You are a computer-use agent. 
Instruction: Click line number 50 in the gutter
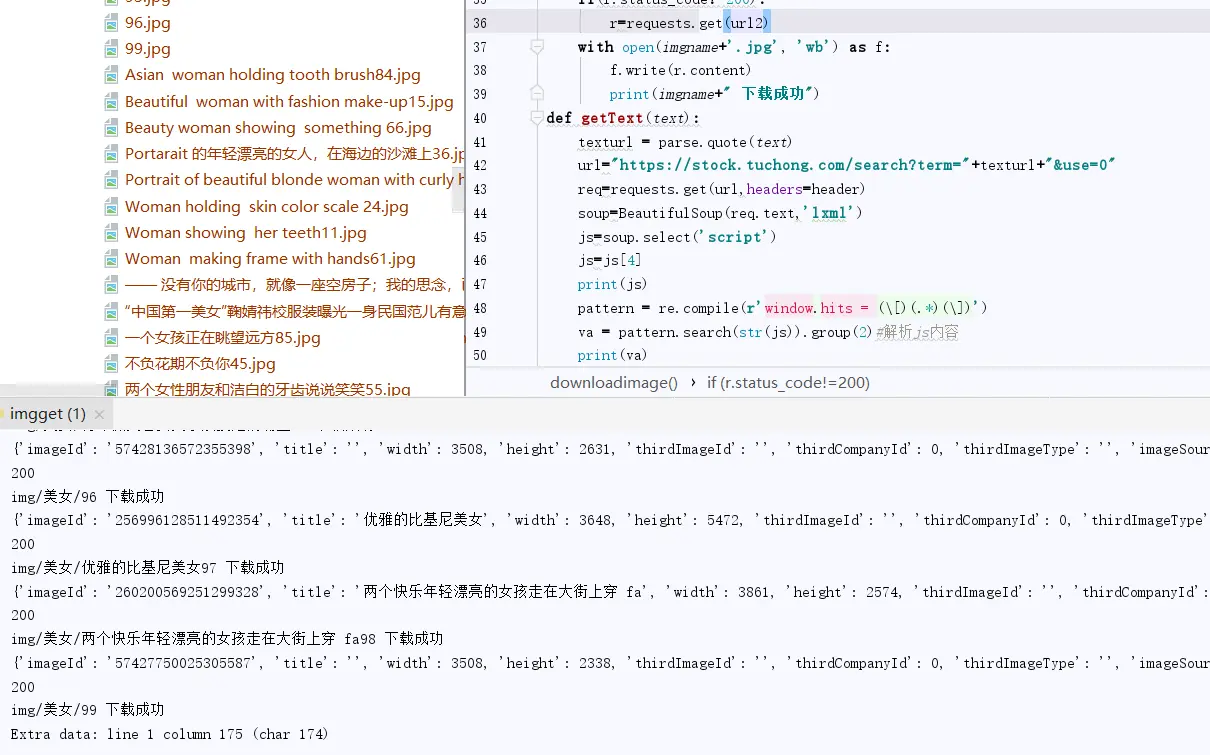click(x=480, y=355)
